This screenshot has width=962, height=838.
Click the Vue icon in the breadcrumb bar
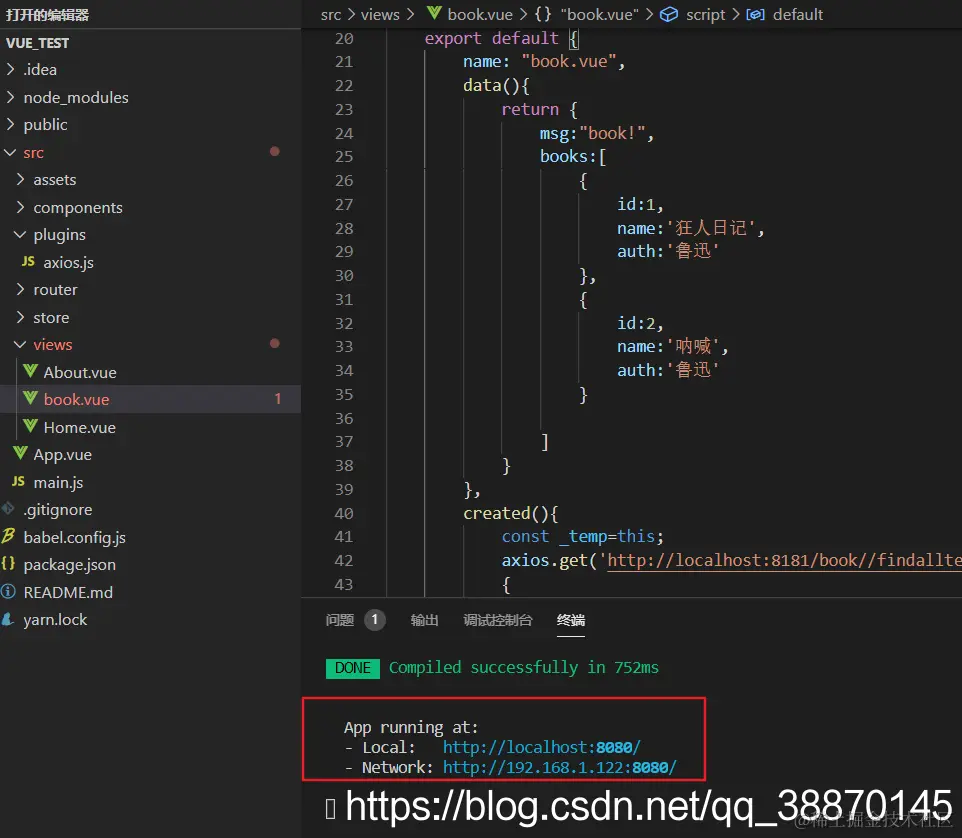tap(434, 13)
